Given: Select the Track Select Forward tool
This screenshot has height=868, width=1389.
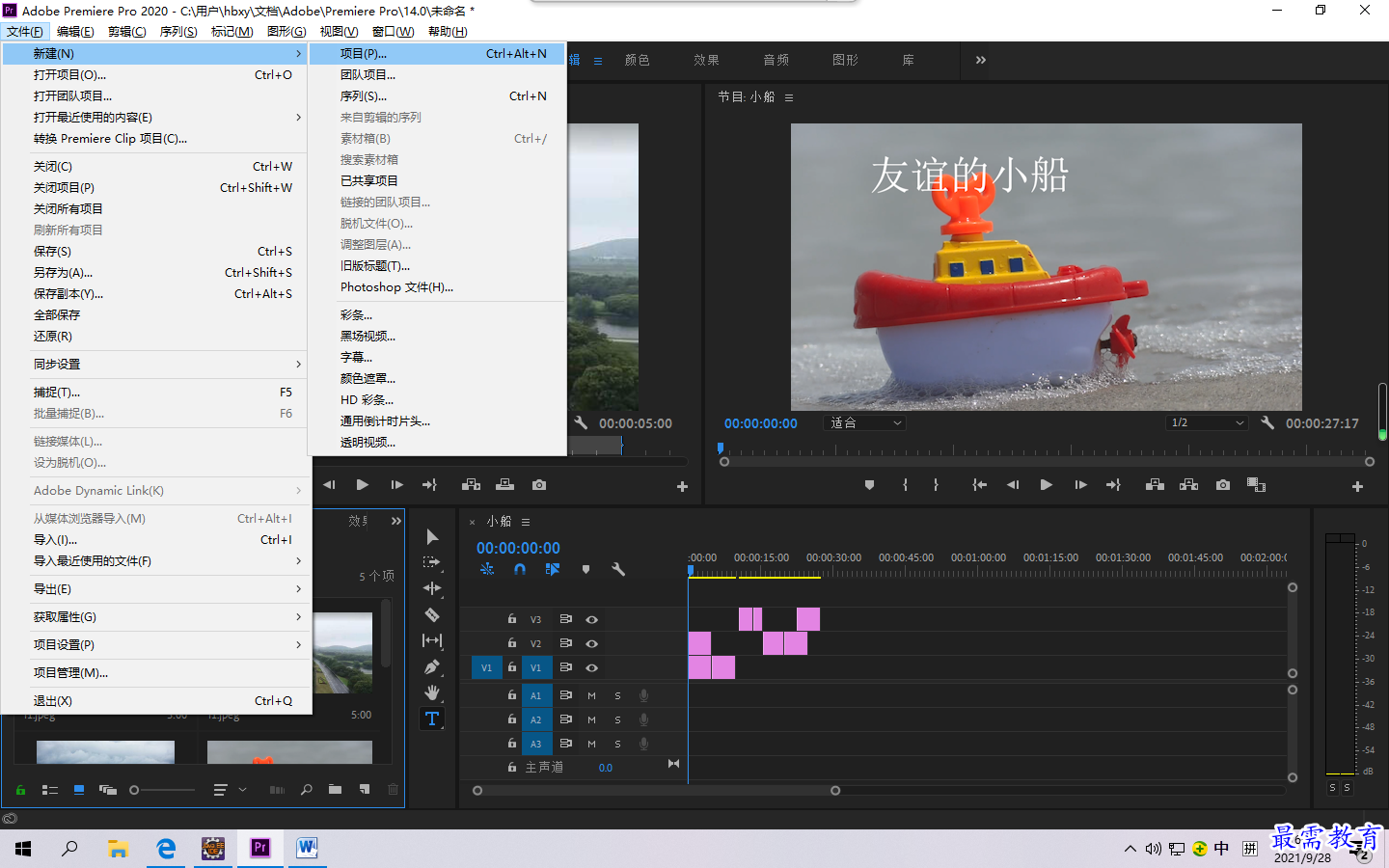Looking at the screenshot, I should pos(432,562).
